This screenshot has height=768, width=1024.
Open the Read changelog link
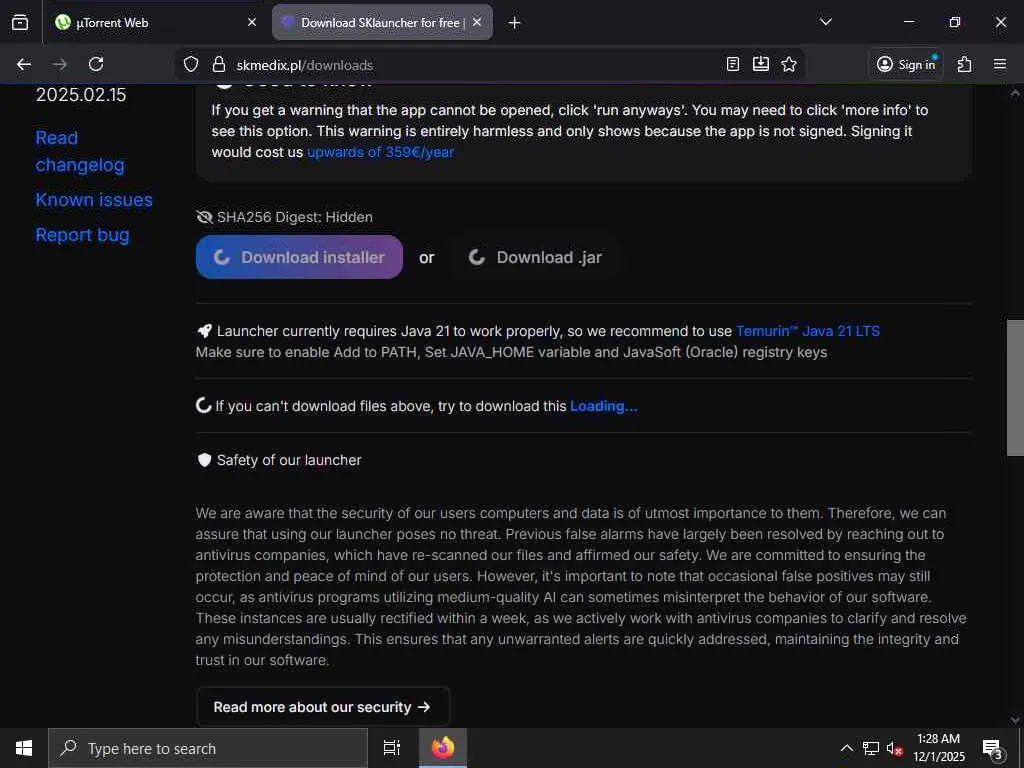(80, 152)
